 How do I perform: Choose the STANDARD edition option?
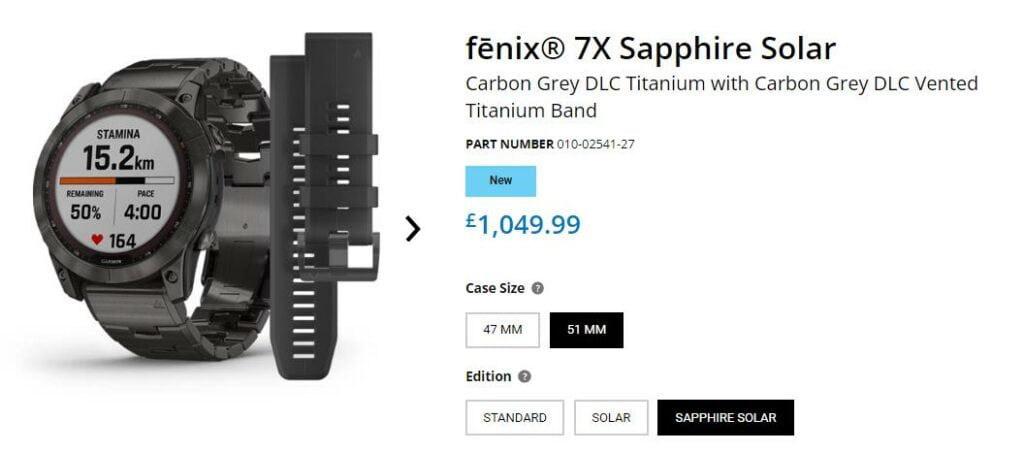(x=514, y=417)
